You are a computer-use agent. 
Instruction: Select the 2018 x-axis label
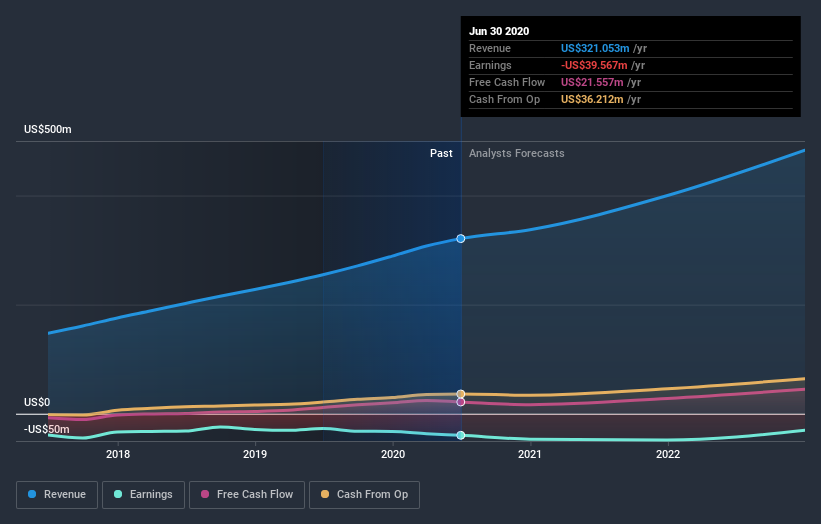(118, 454)
